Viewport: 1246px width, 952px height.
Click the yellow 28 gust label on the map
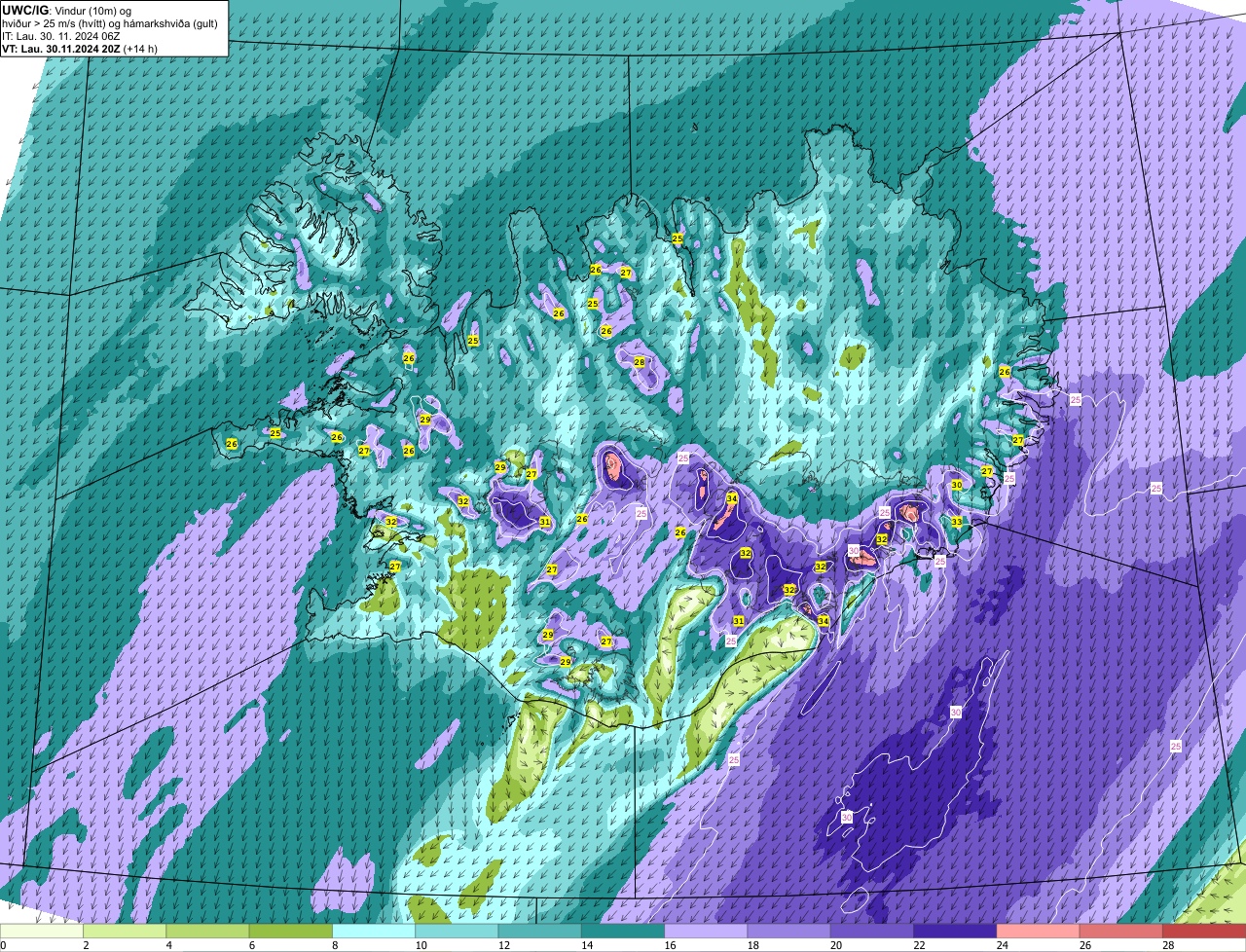640,362
